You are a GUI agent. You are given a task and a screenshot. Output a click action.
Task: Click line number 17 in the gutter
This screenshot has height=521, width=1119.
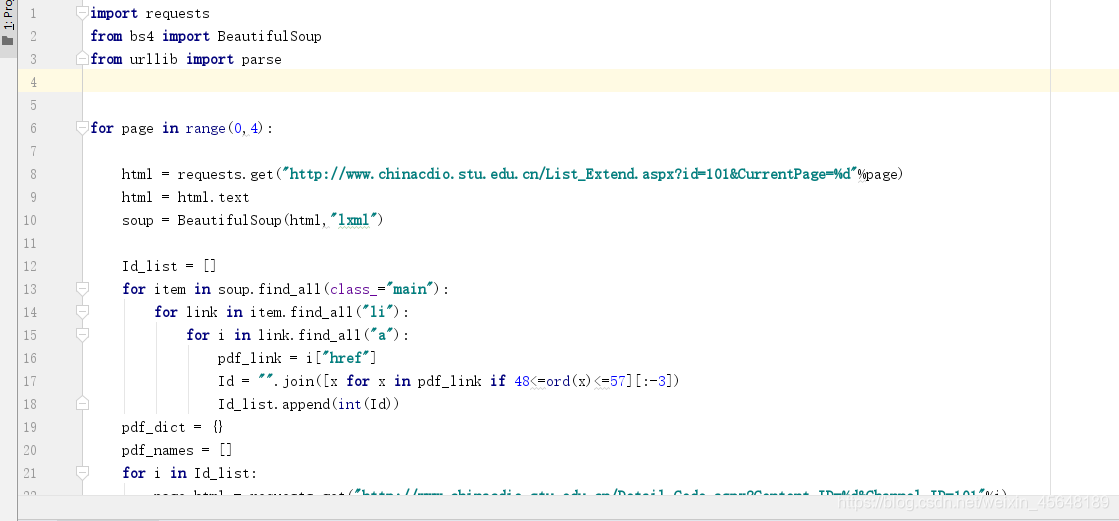click(x=30, y=381)
